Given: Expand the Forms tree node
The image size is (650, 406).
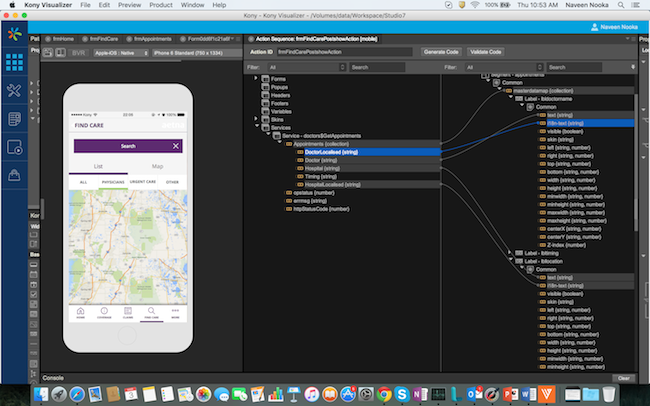Looking at the screenshot, I should (256, 78).
